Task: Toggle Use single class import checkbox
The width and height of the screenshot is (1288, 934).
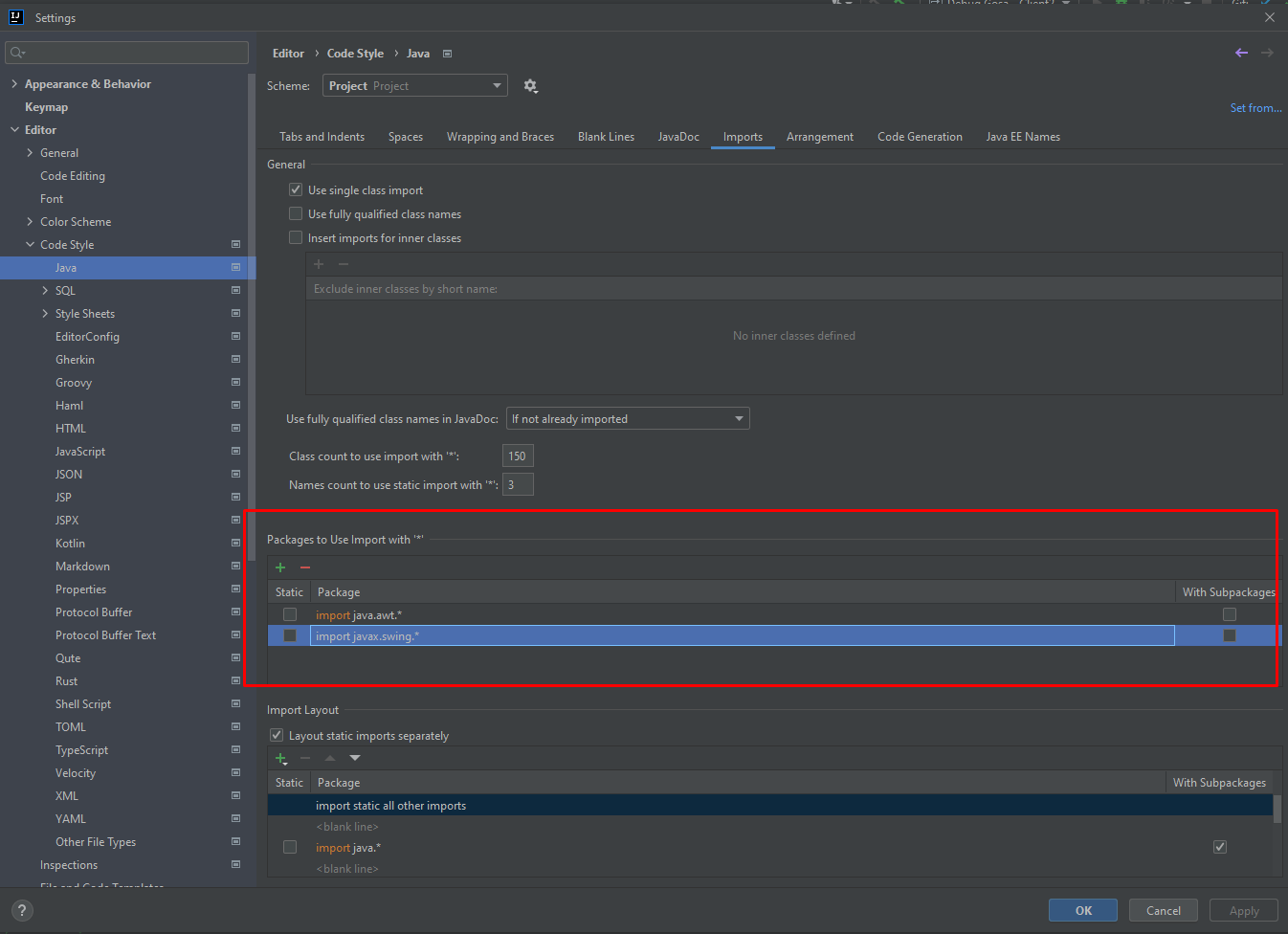Action: [296, 189]
